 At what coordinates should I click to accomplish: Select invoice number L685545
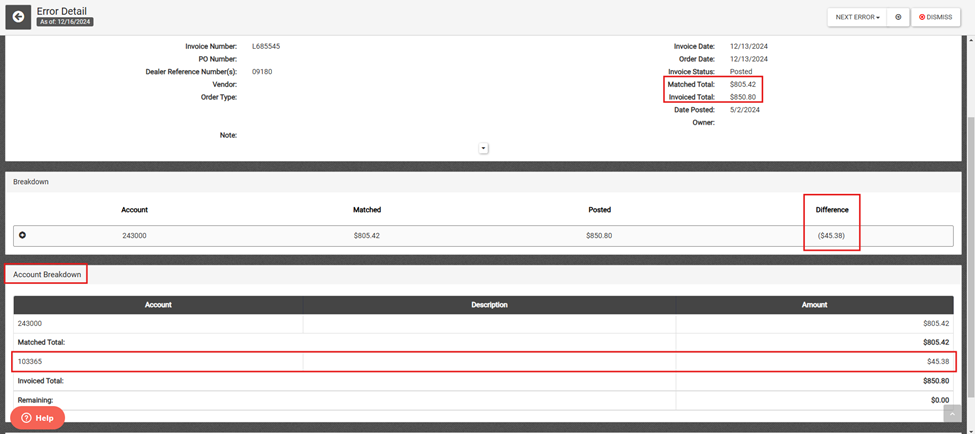[266, 46]
